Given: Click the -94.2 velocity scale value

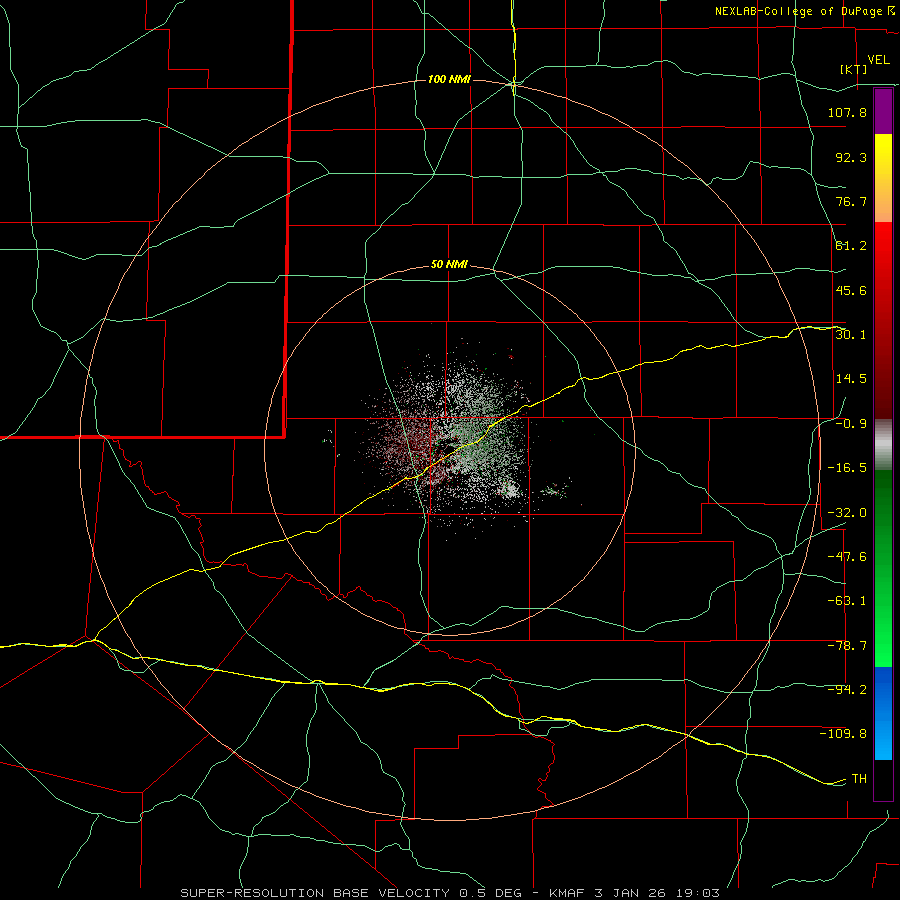Looking at the screenshot, I should click(x=847, y=689).
